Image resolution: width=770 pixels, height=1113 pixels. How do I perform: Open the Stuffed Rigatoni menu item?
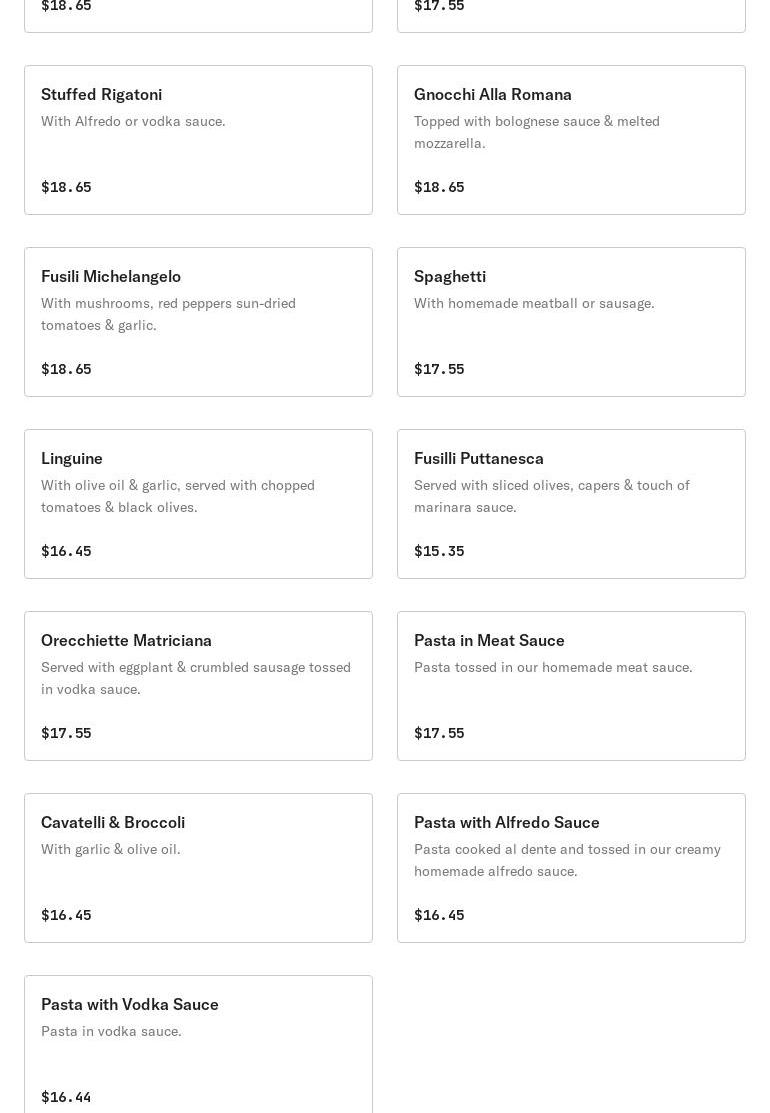pos(198,140)
